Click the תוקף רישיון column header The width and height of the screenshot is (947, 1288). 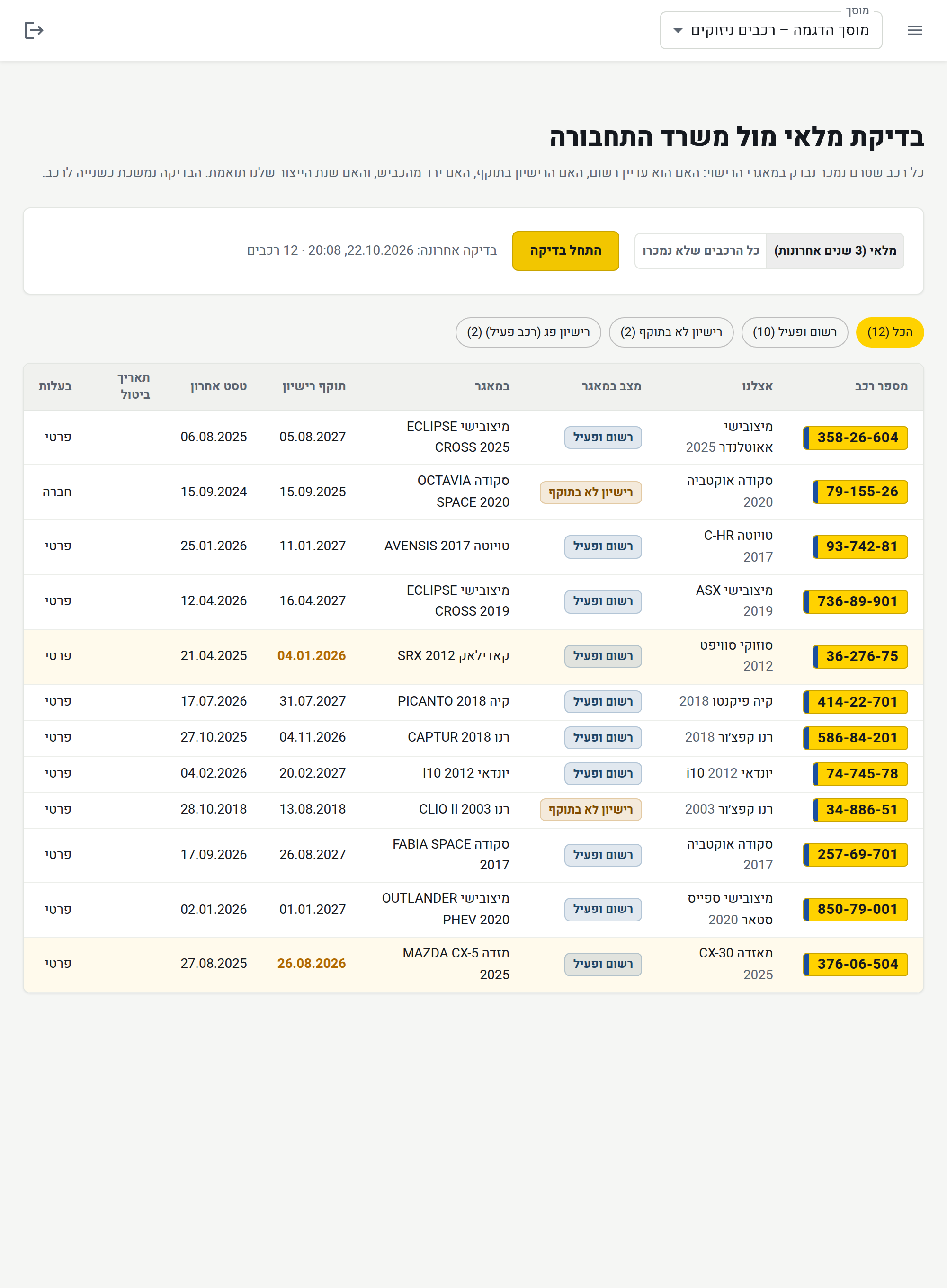[x=314, y=386]
